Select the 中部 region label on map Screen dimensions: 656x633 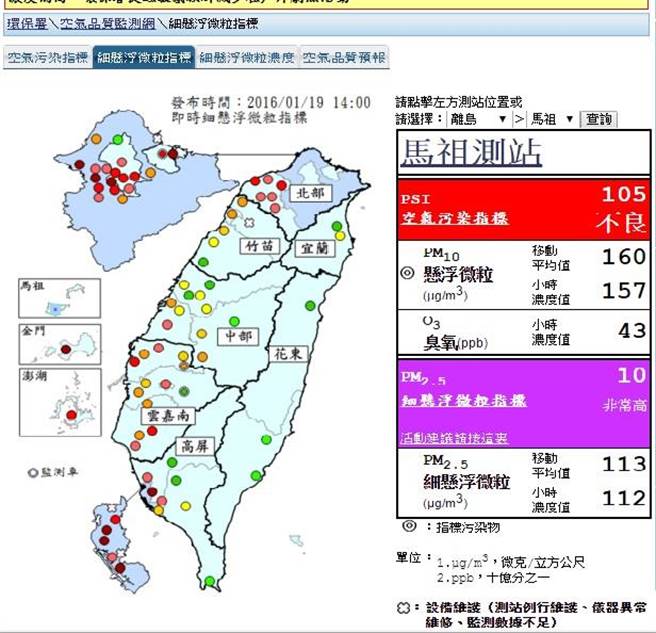pos(238,336)
